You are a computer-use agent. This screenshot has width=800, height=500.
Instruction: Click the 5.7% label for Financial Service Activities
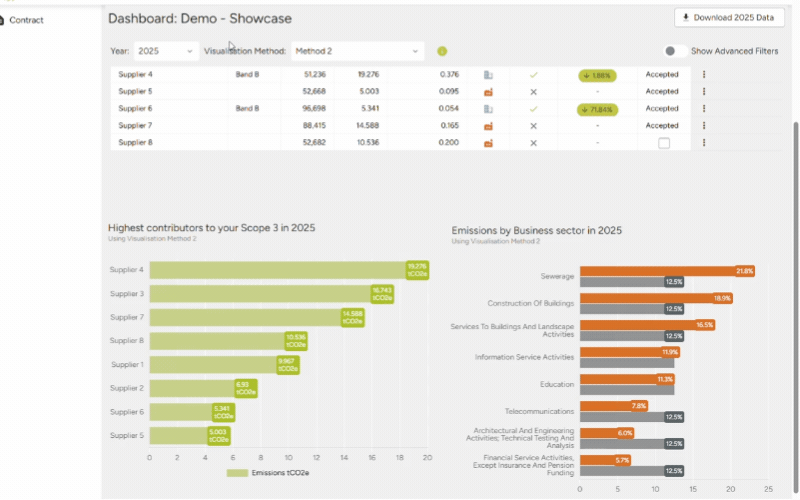coord(622,460)
